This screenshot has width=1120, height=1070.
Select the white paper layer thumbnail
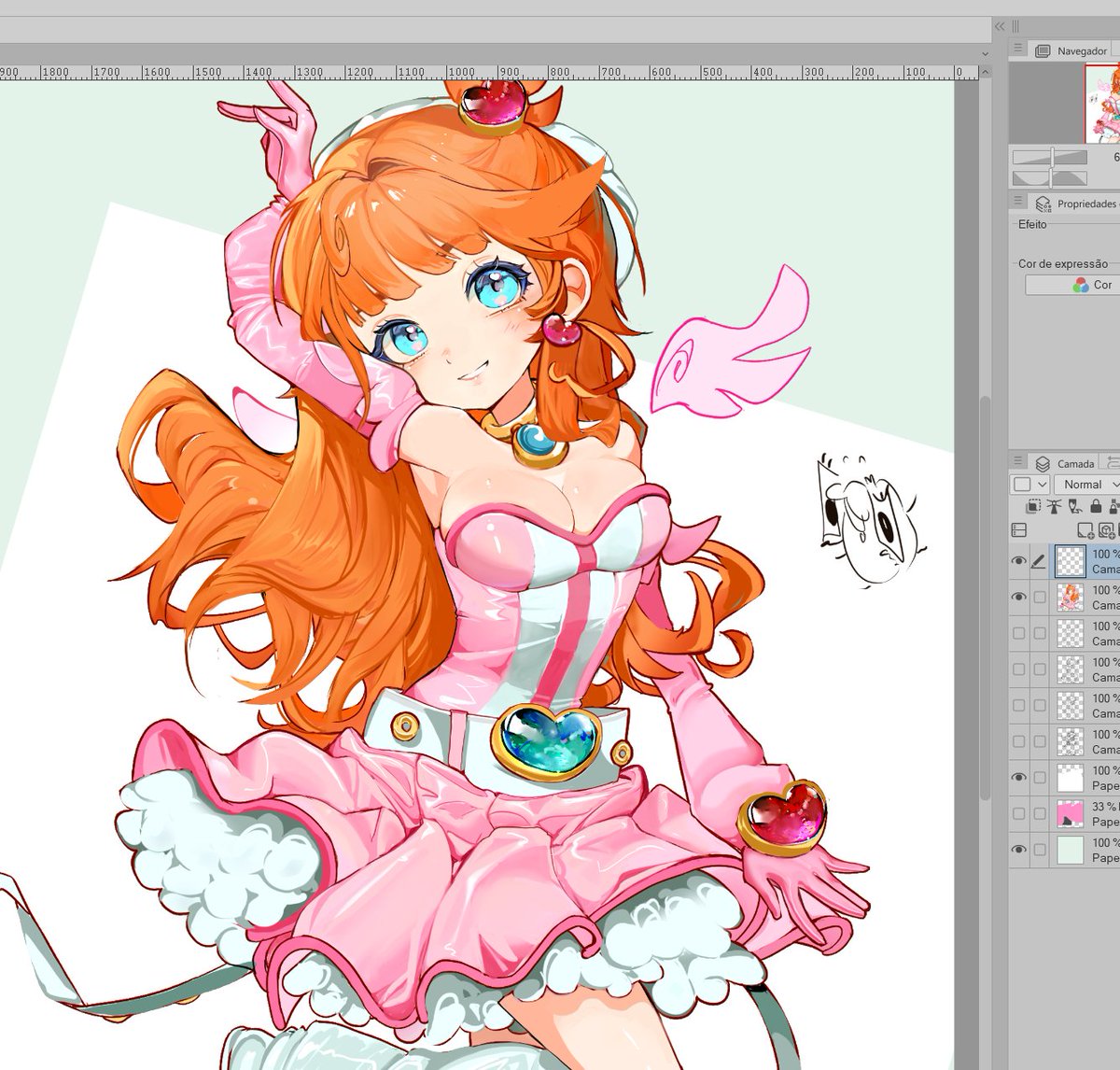coord(1071,777)
